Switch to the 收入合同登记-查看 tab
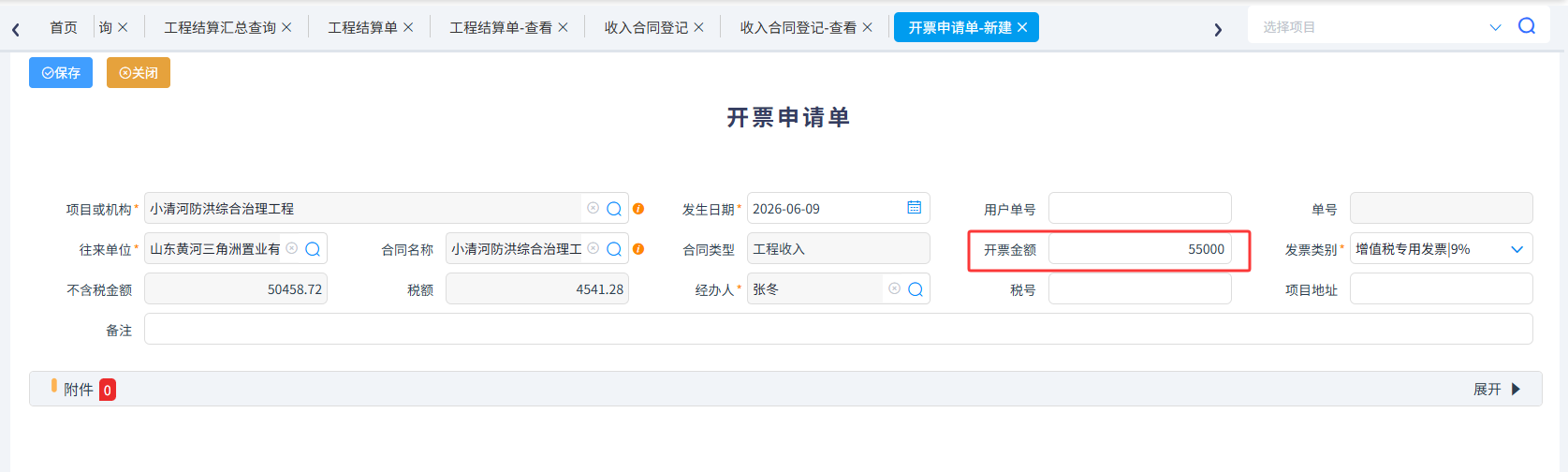The image size is (1568, 472). pos(798,28)
